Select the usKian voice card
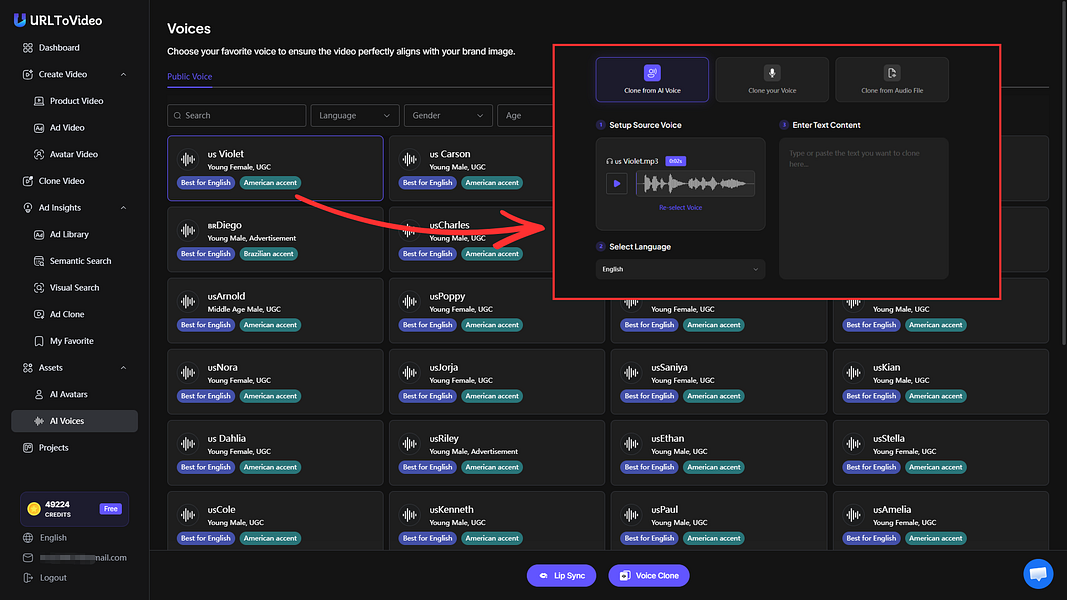The height and width of the screenshot is (600, 1067). pos(940,382)
